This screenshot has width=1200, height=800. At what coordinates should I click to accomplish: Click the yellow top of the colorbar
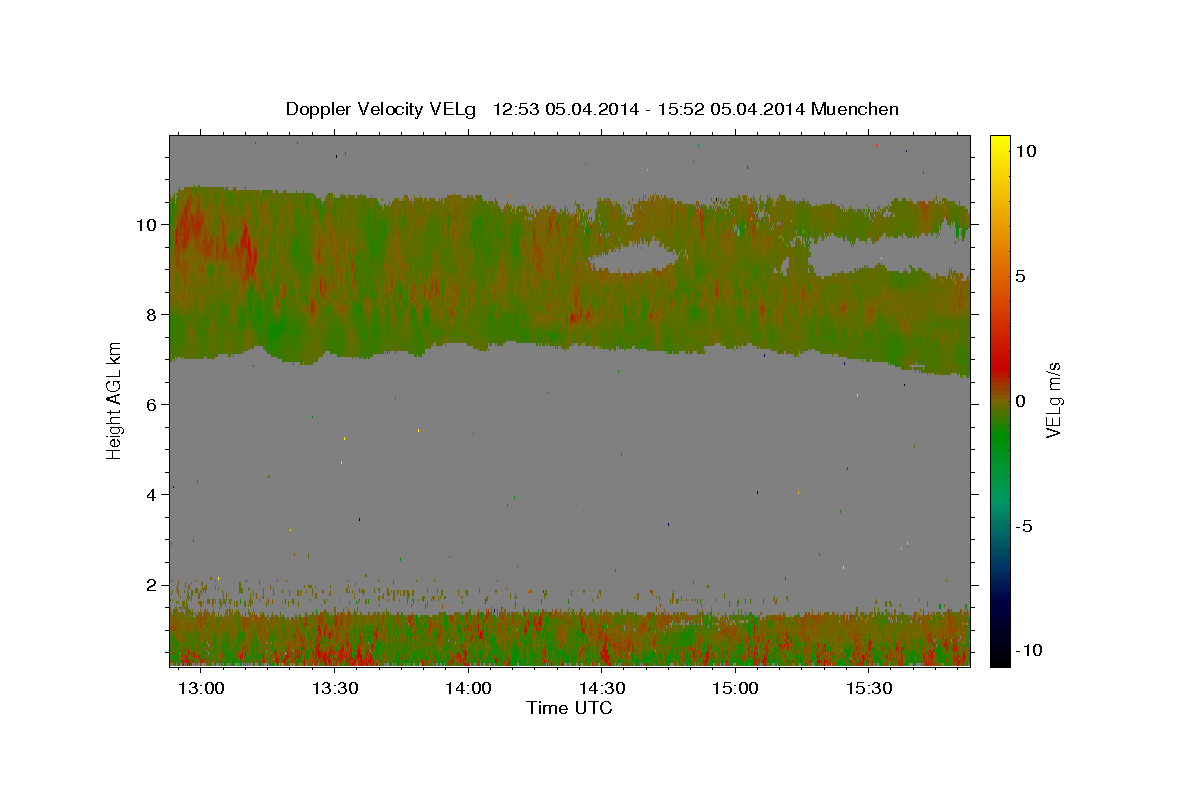pos(999,145)
